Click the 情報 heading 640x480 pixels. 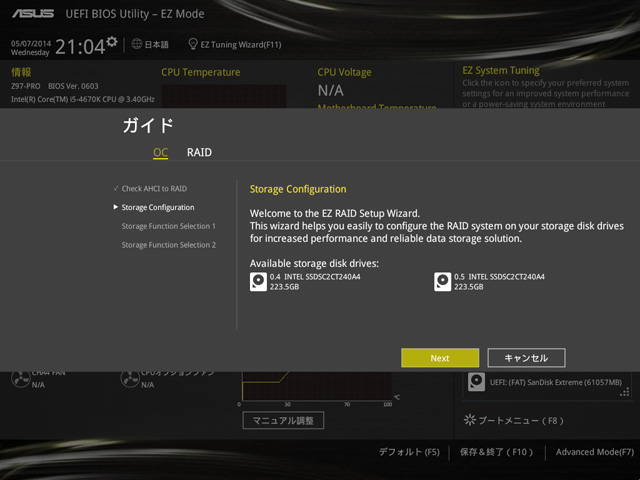click(x=21, y=72)
